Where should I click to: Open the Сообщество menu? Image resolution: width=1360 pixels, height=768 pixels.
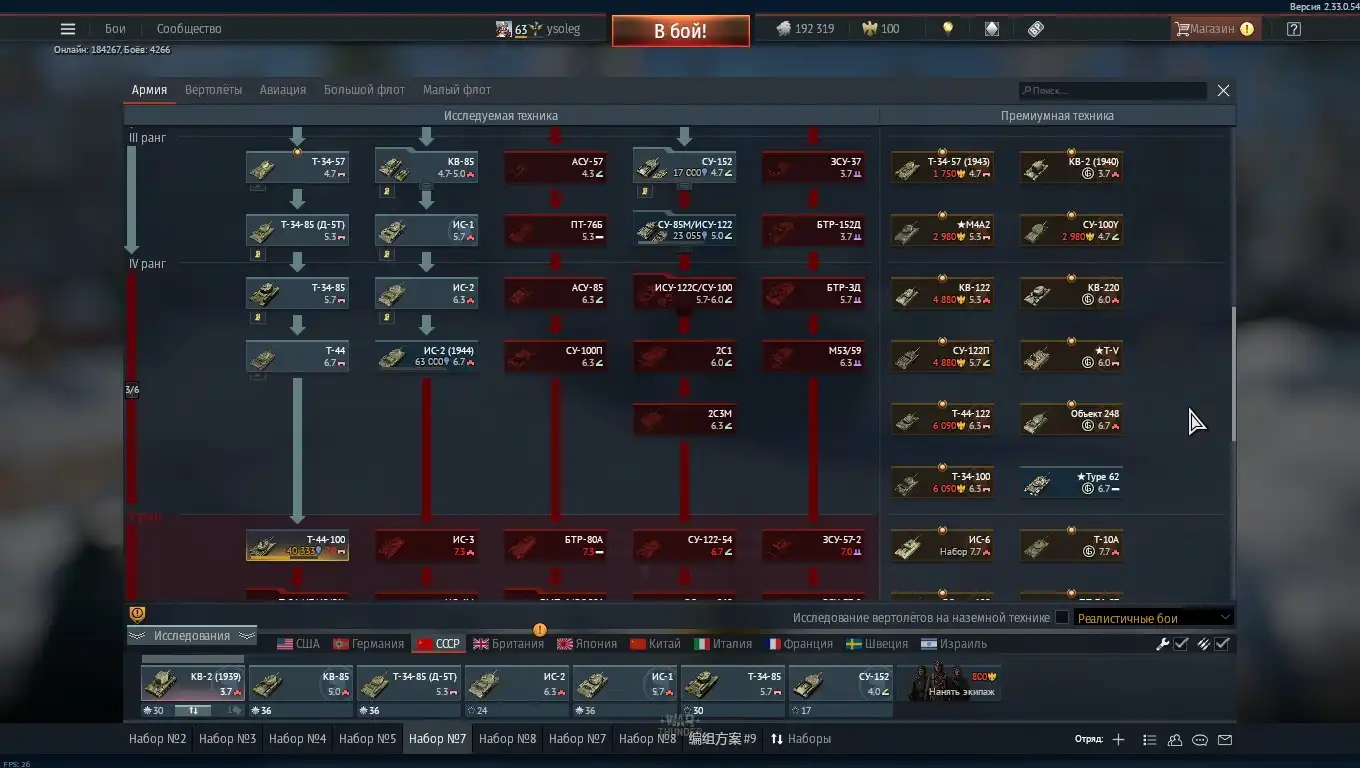(x=189, y=29)
